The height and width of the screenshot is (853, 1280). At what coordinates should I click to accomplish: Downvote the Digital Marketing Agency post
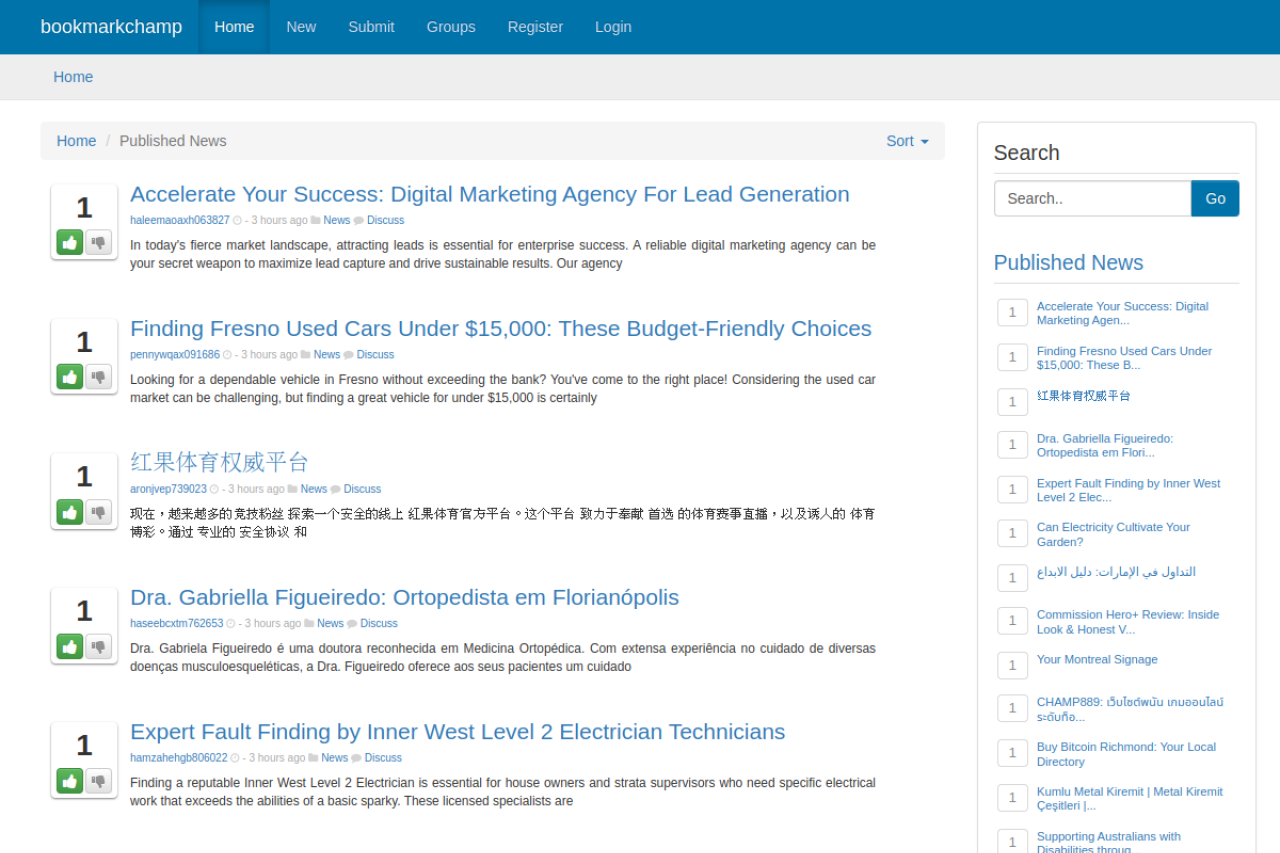[x=98, y=242]
